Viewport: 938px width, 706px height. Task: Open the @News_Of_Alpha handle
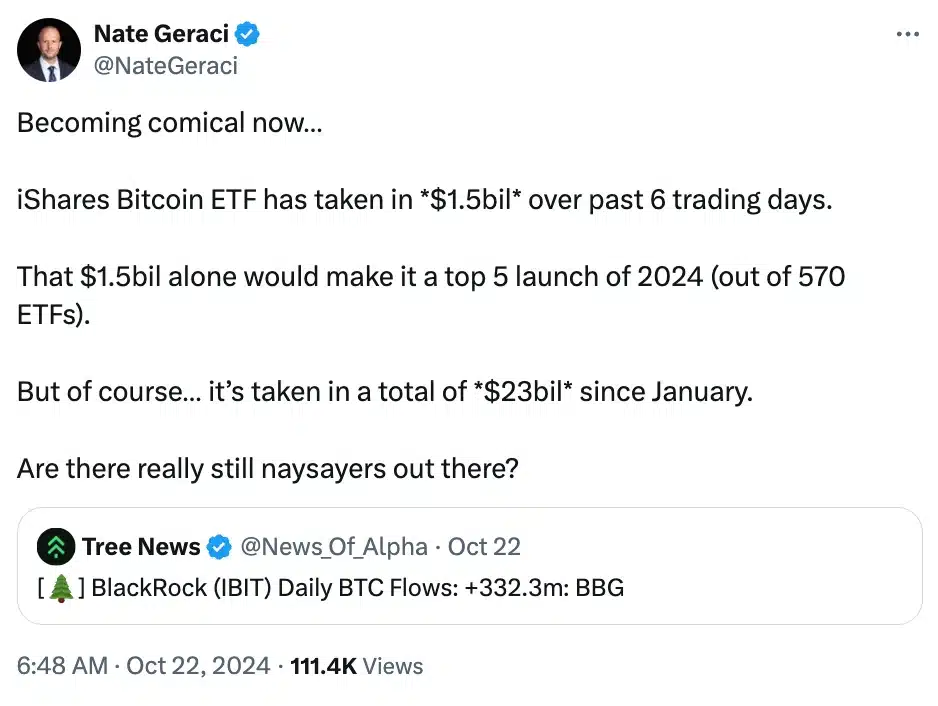(x=335, y=547)
